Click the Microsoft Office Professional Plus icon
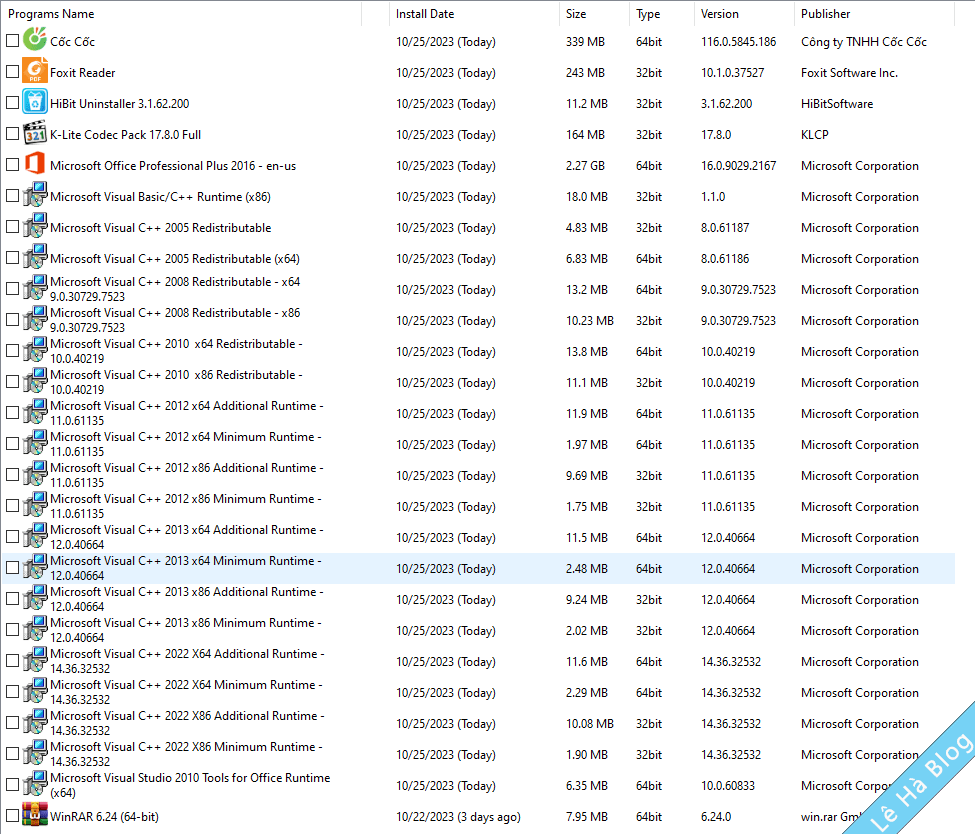This screenshot has width=975, height=834. coord(35,165)
